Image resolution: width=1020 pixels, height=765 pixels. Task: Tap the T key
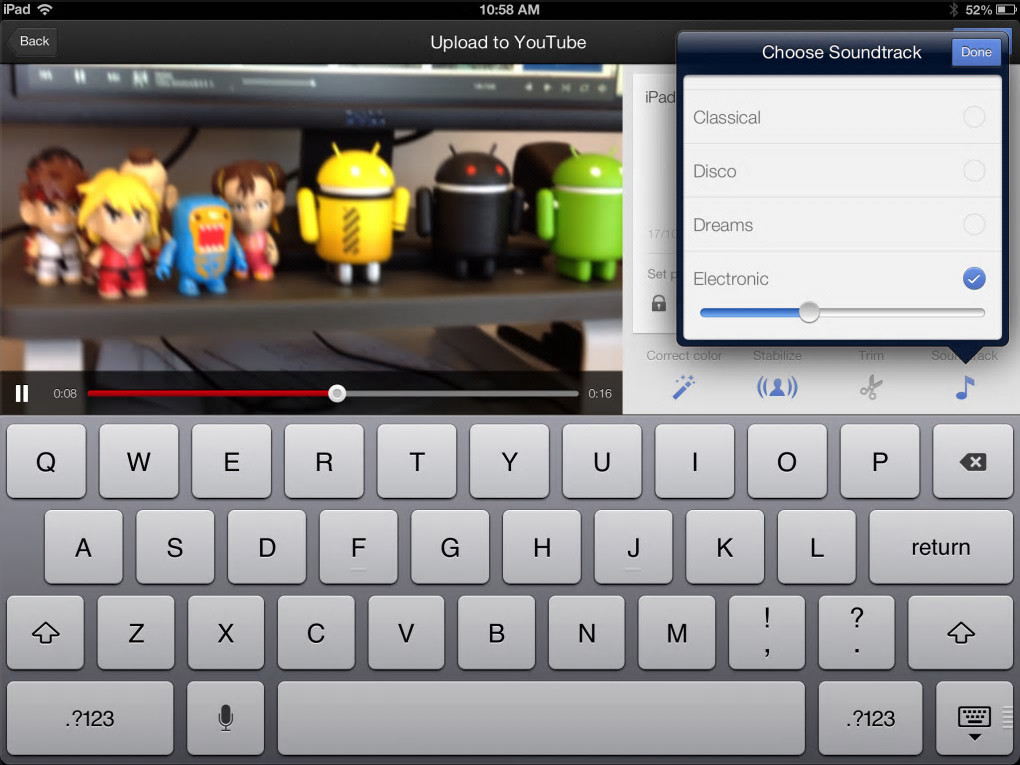[x=417, y=462]
